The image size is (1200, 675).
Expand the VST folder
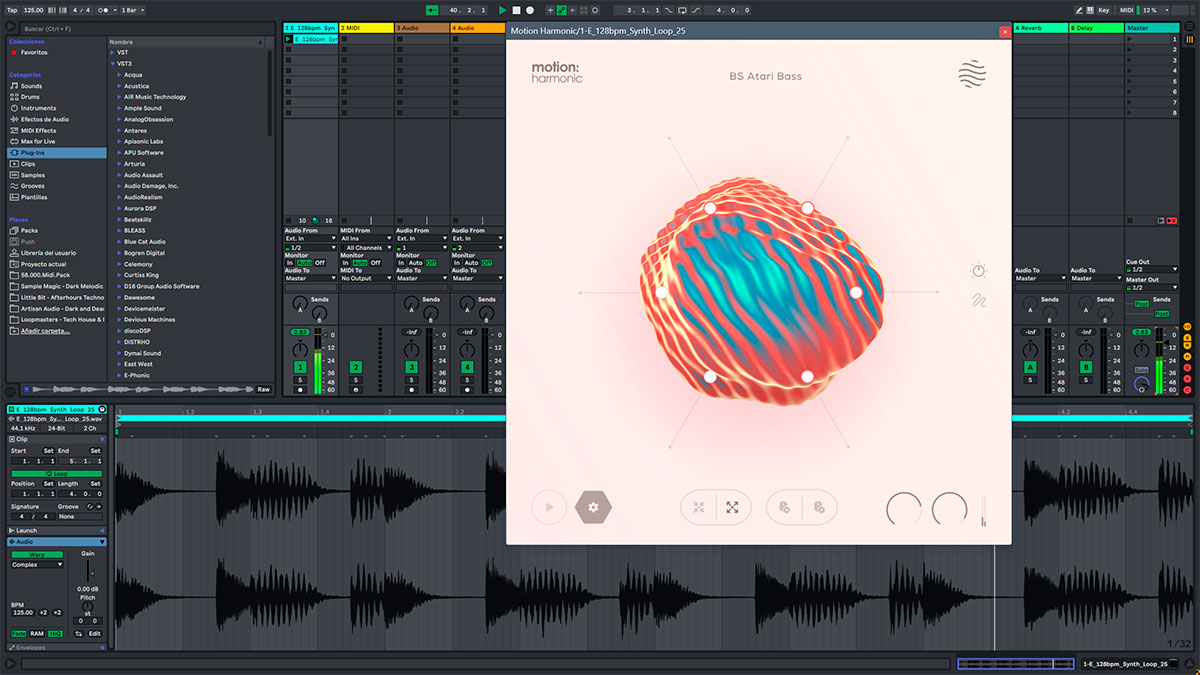click(113, 52)
